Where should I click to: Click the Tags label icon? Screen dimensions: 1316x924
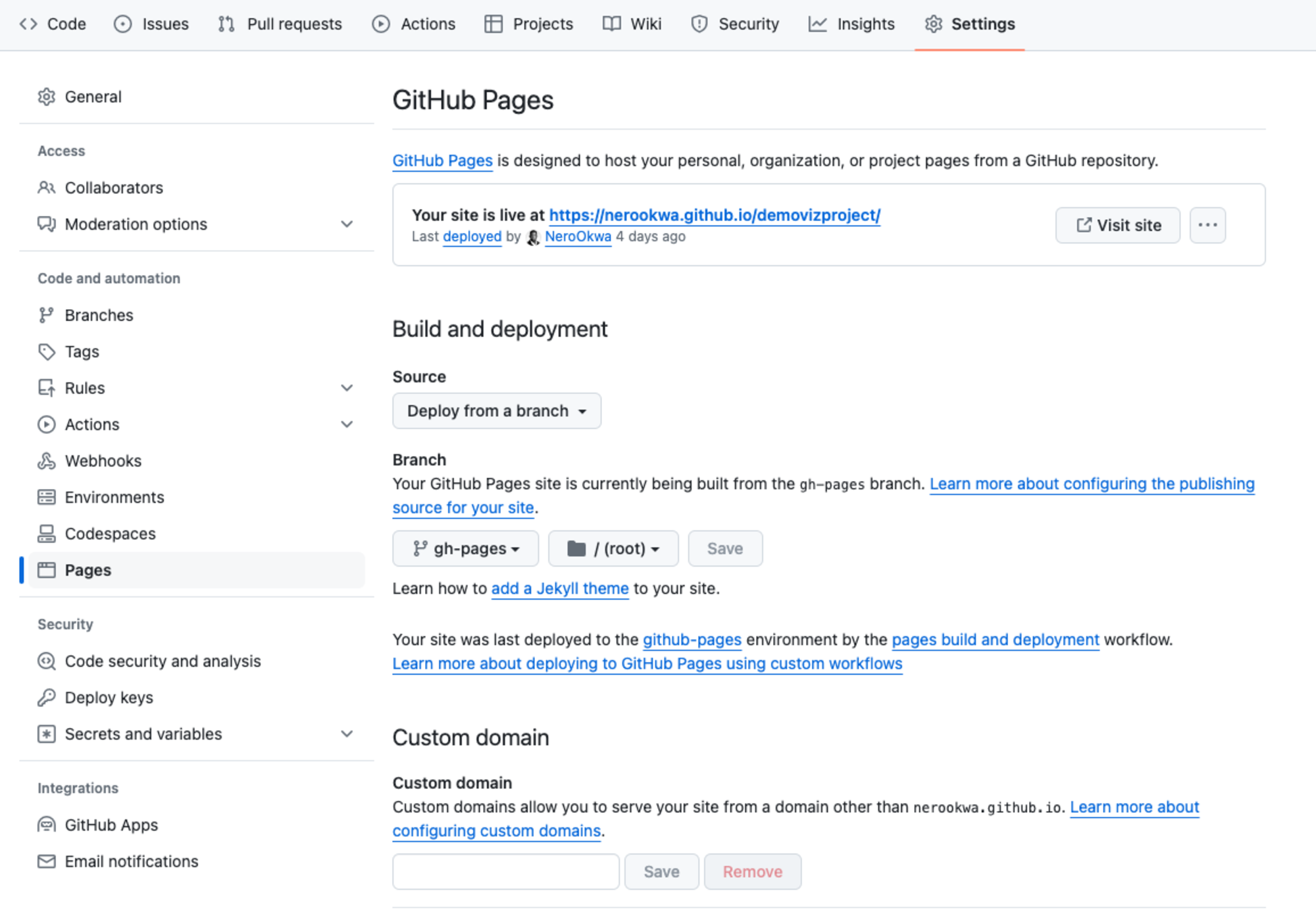coord(46,352)
